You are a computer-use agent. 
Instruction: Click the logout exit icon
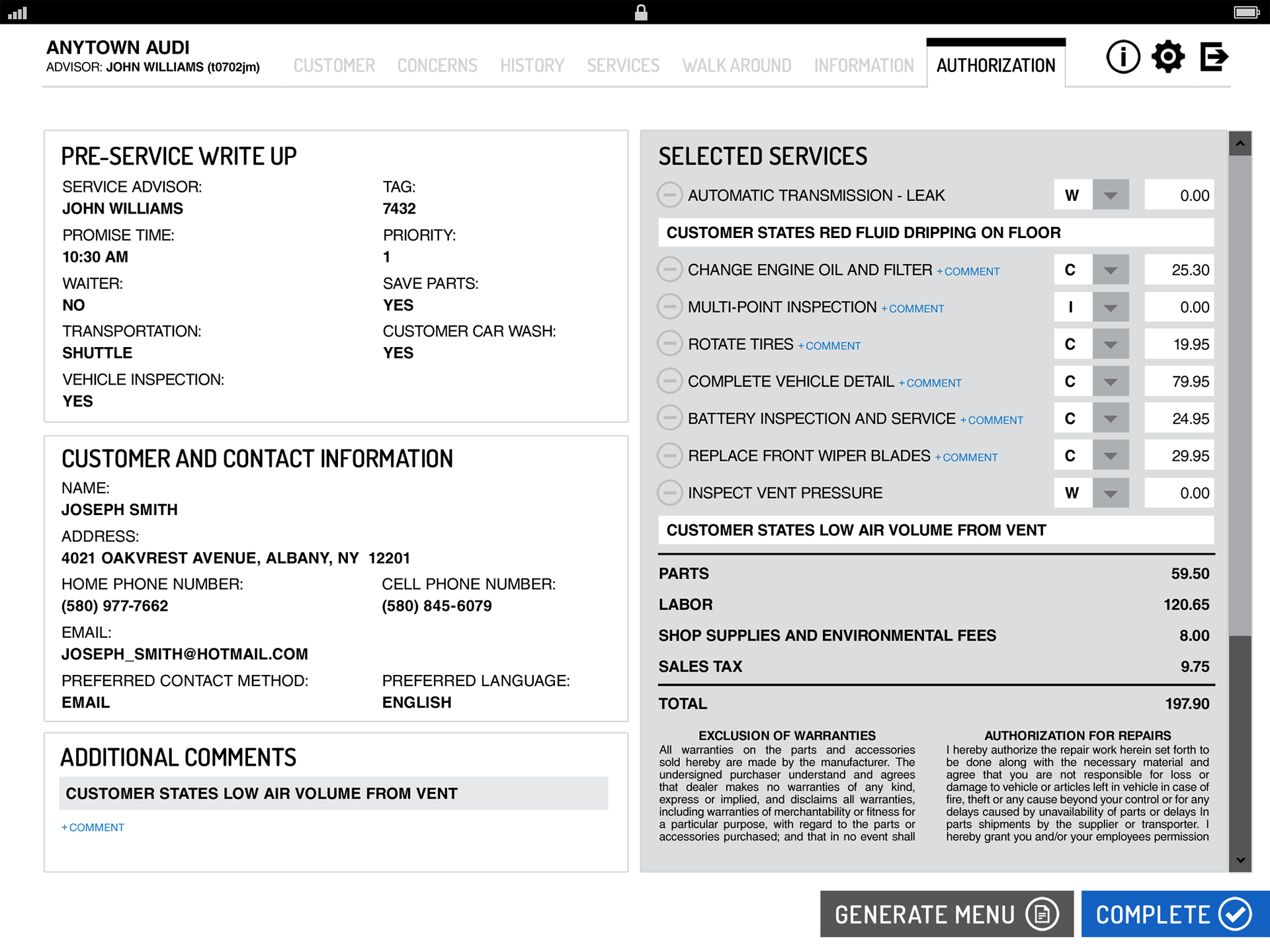1214,57
